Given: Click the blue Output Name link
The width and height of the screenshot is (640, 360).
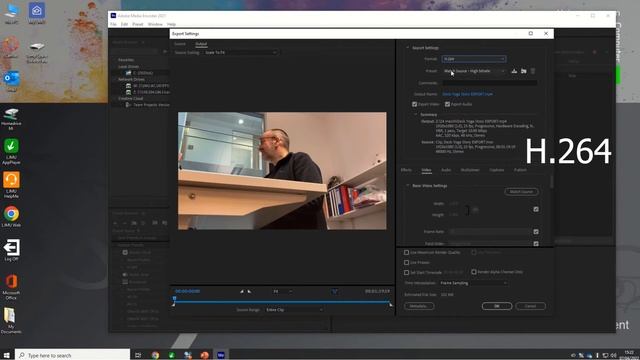Looking at the screenshot, I should point(467,94).
